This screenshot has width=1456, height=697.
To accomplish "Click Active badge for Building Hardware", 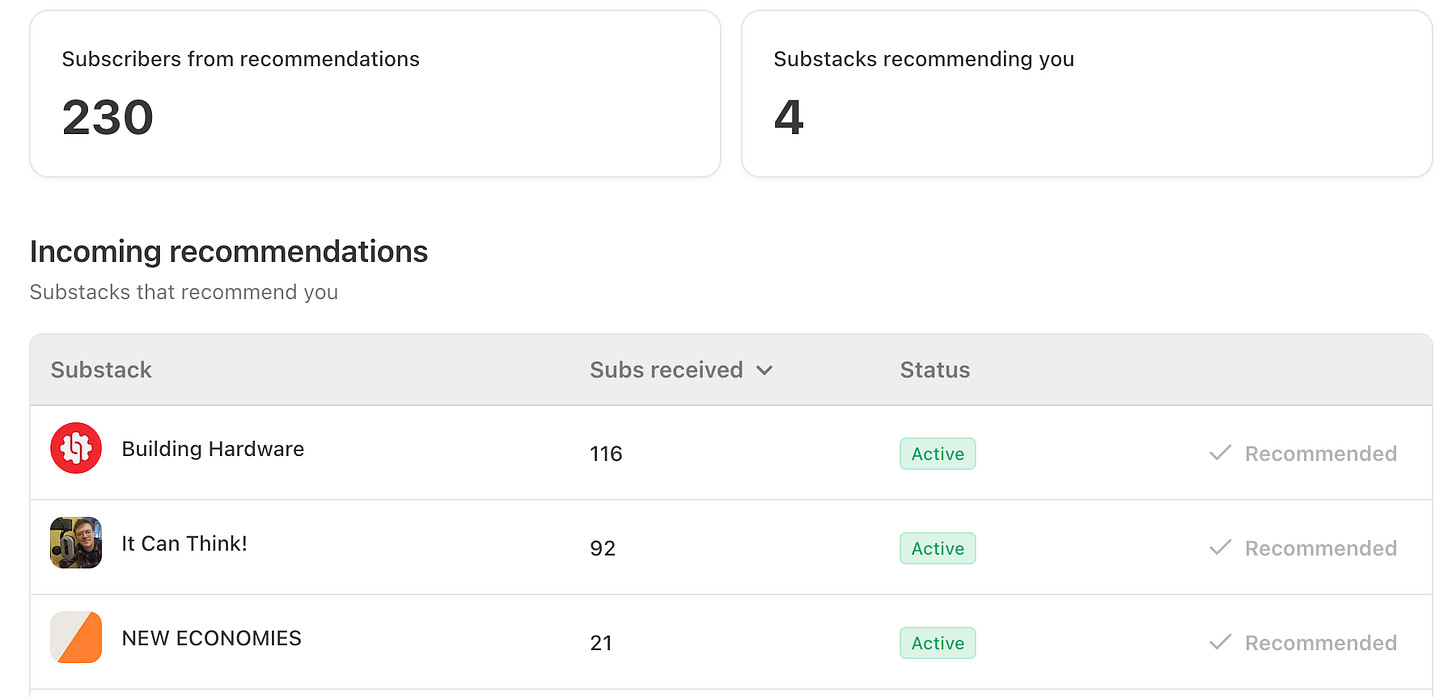I will (x=938, y=454).
